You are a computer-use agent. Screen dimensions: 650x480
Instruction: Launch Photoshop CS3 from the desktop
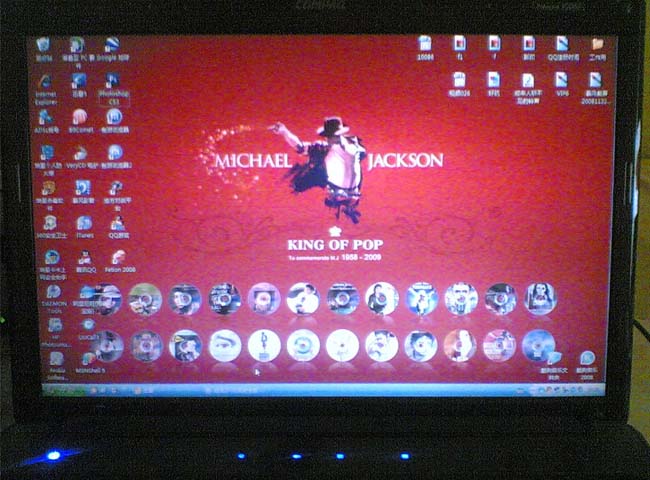pos(113,84)
